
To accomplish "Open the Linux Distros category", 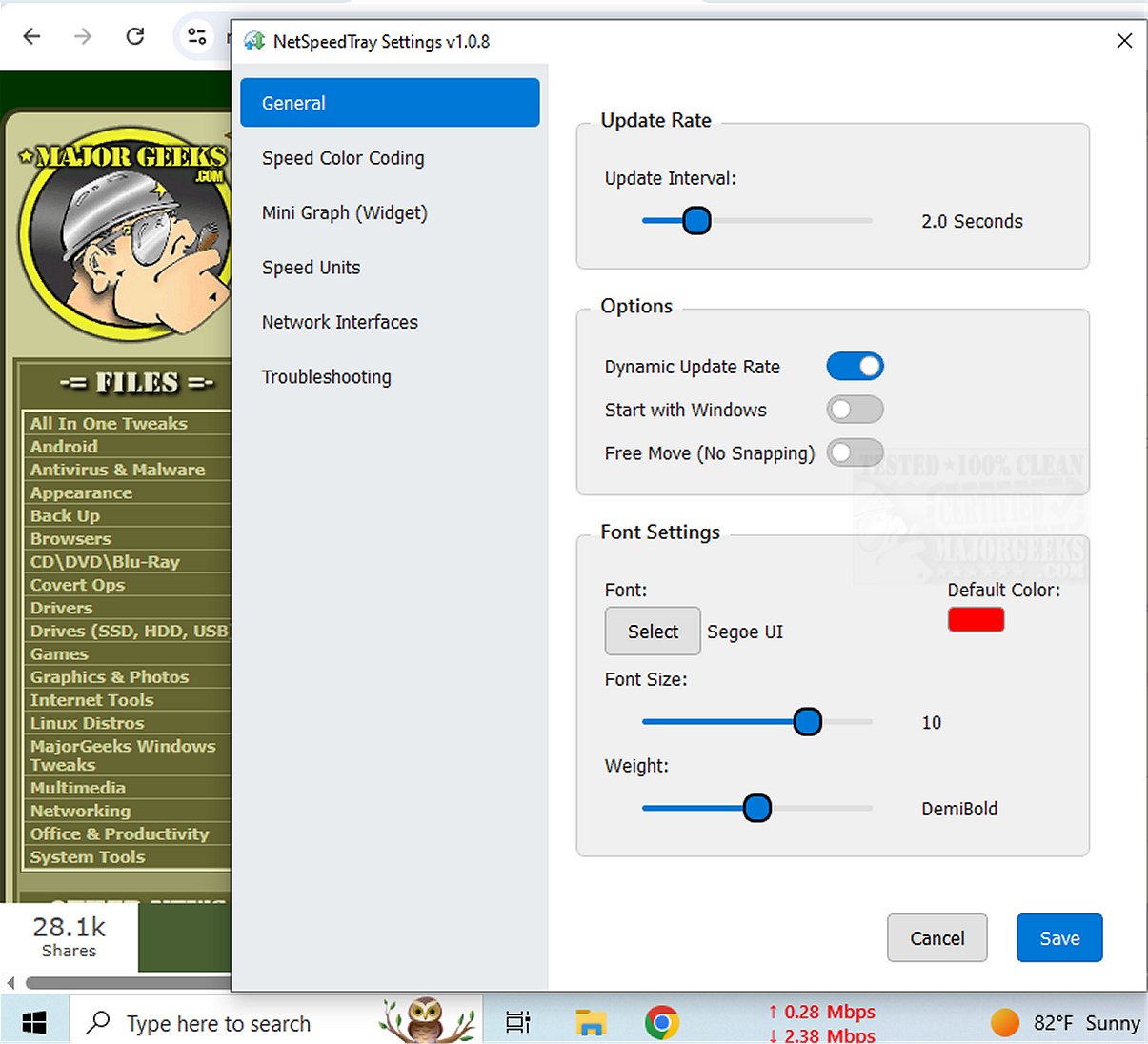I will tap(87, 723).
